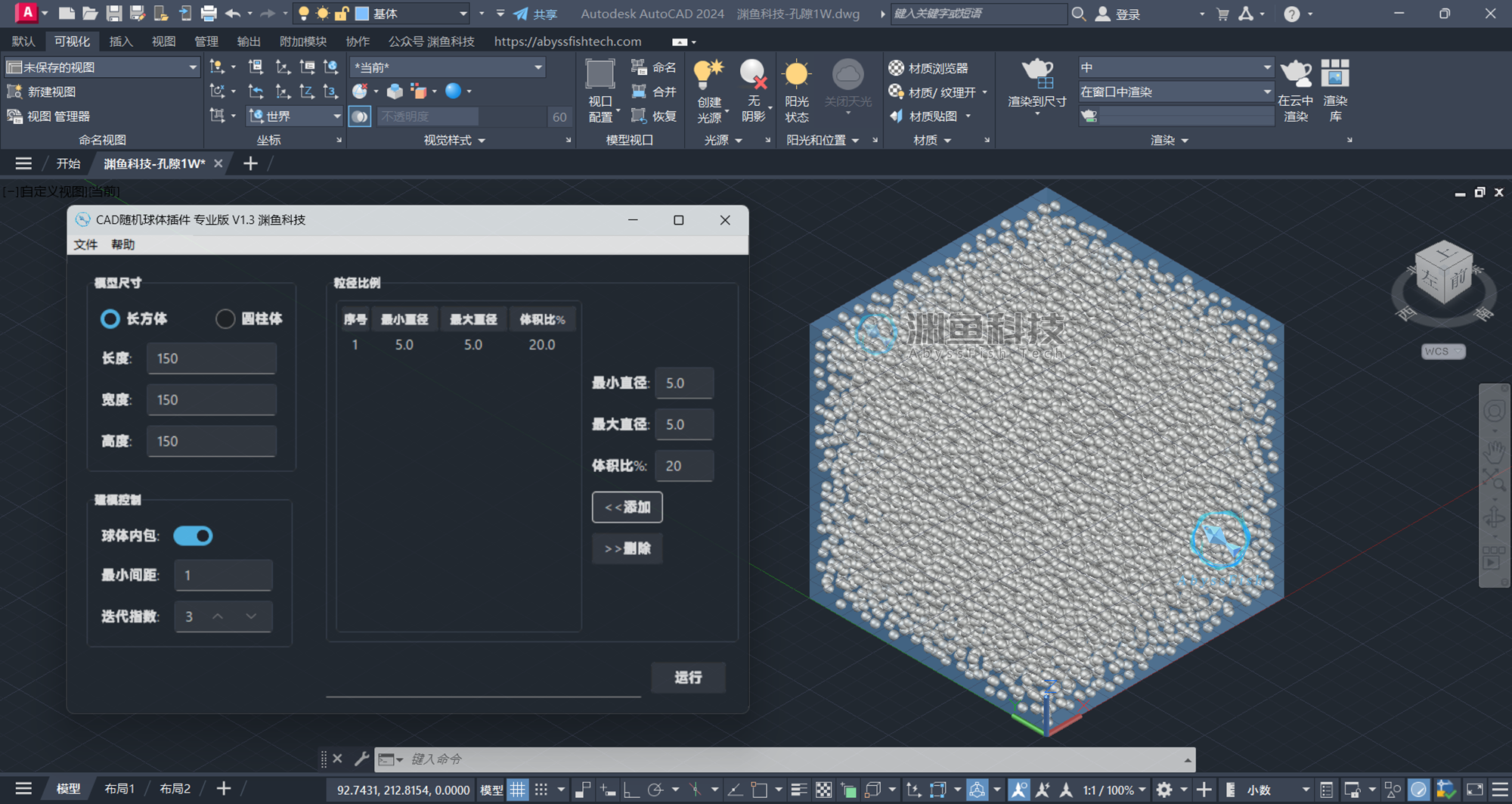Expand the 视觉样式 panel
1512x804 pixels.
[x=454, y=140]
